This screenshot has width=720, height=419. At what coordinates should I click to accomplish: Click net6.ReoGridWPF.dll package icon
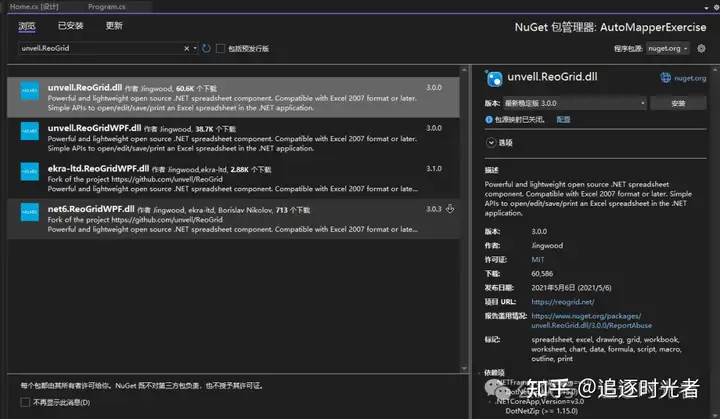(x=30, y=212)
